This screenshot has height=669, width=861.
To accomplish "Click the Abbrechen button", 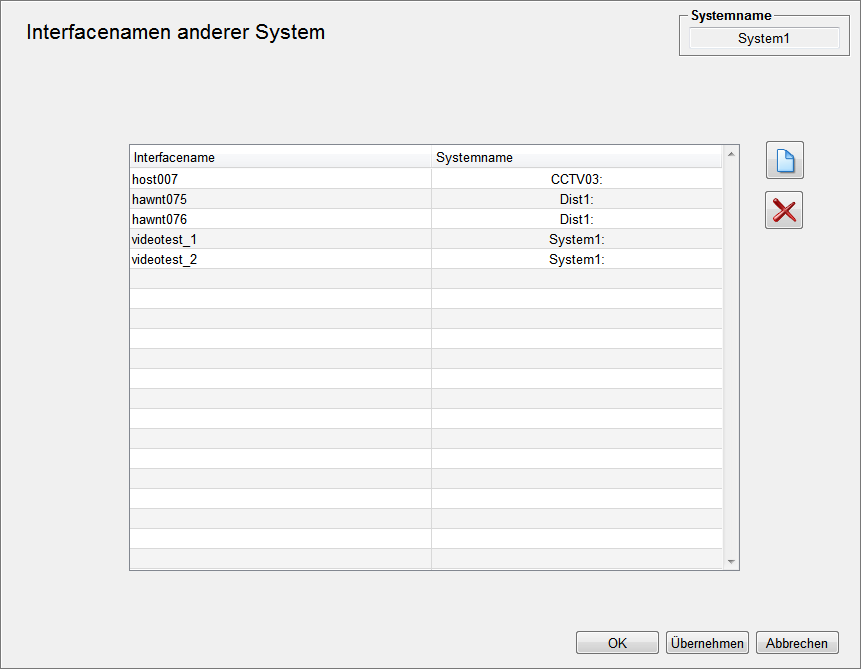I will tap(797, 643).
